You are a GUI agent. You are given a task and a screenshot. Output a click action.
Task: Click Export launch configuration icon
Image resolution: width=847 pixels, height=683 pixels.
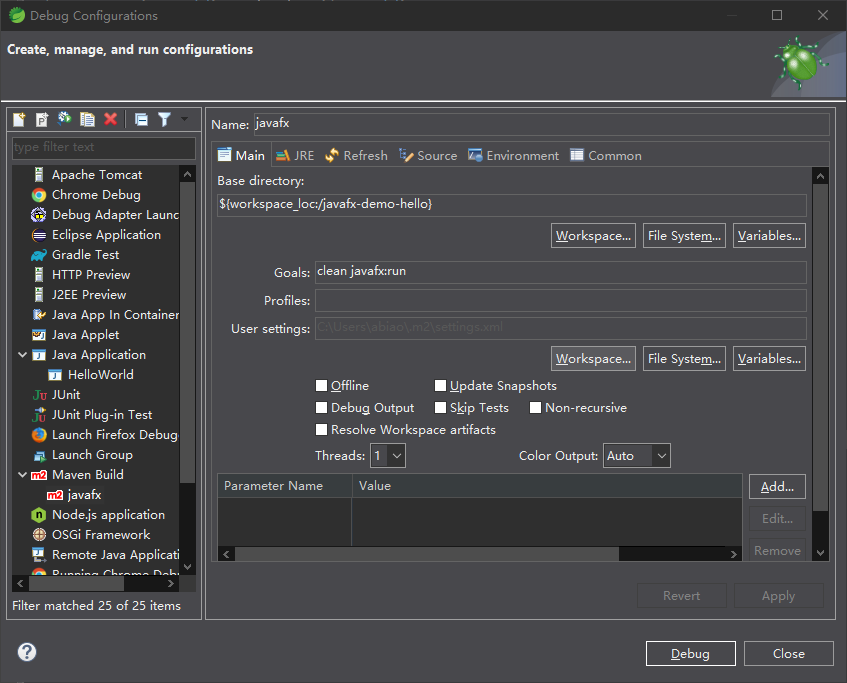65,119
